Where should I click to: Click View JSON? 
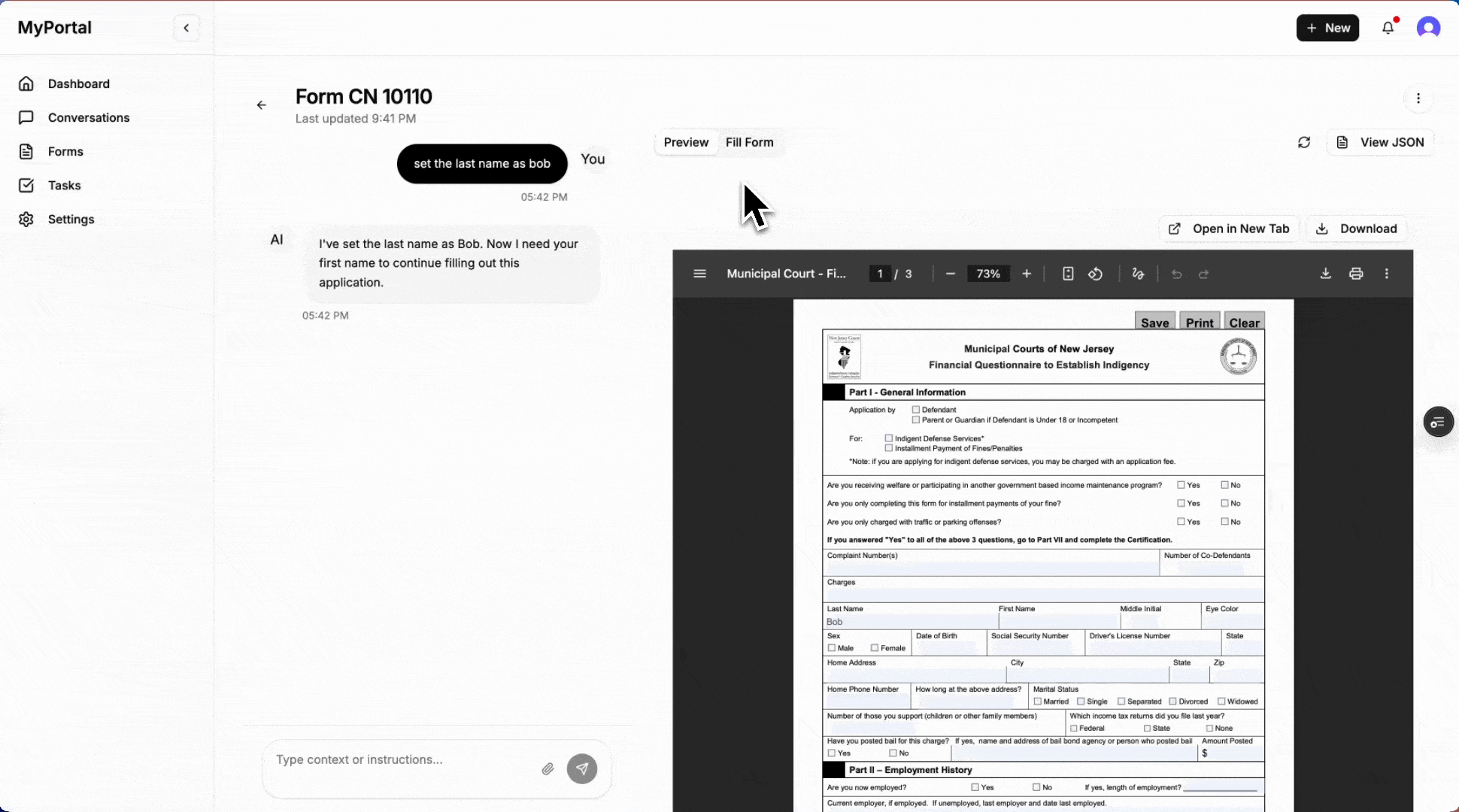click(x=1379, y=142)
